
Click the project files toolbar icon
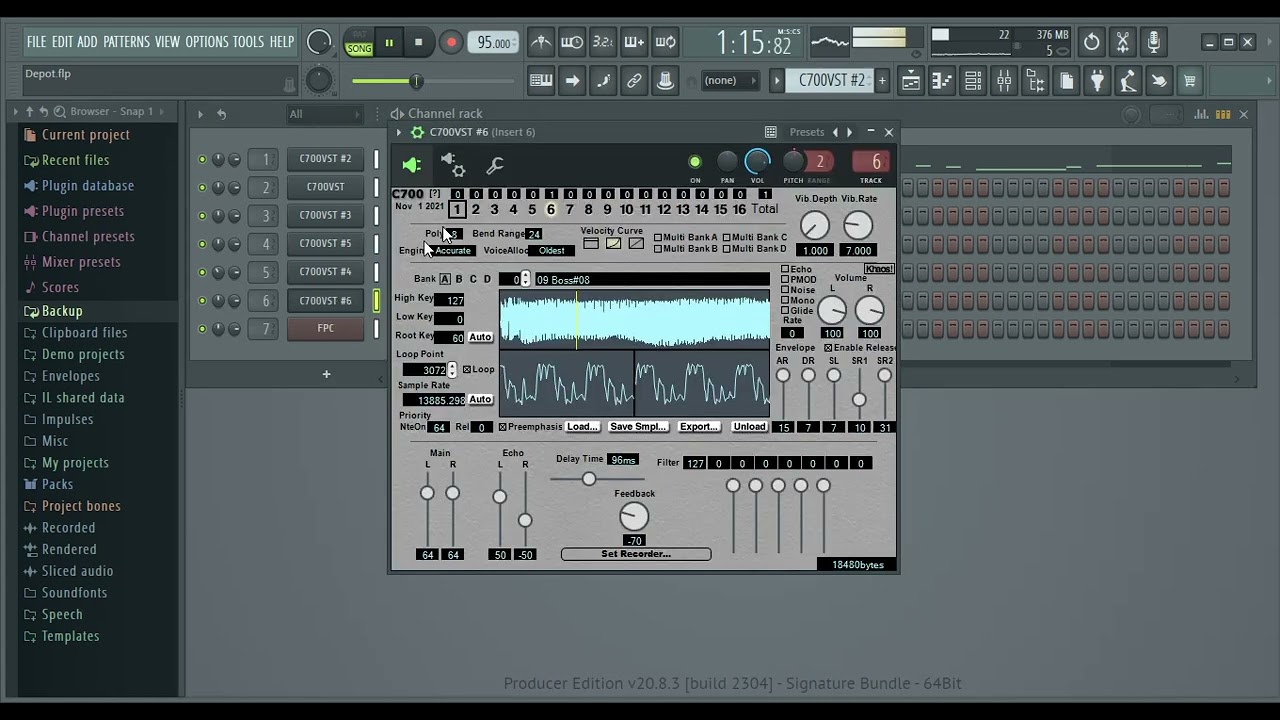coord(1066,81)
